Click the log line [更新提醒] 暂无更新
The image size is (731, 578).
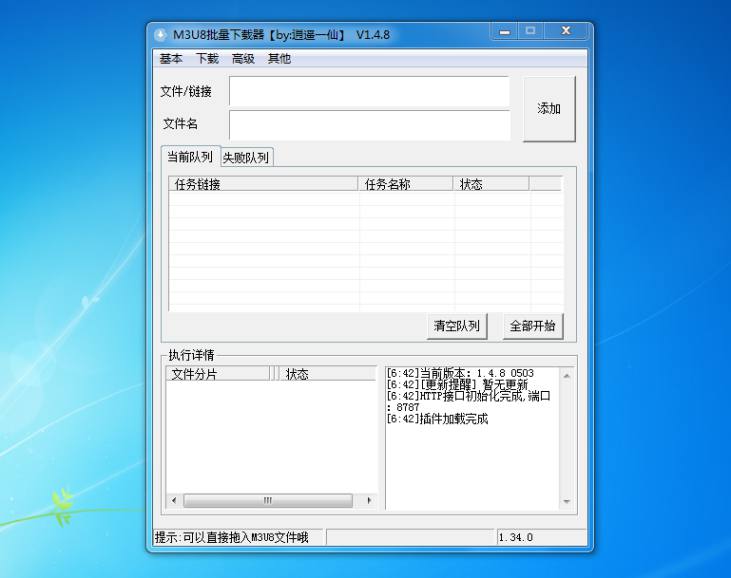[457, 385]
